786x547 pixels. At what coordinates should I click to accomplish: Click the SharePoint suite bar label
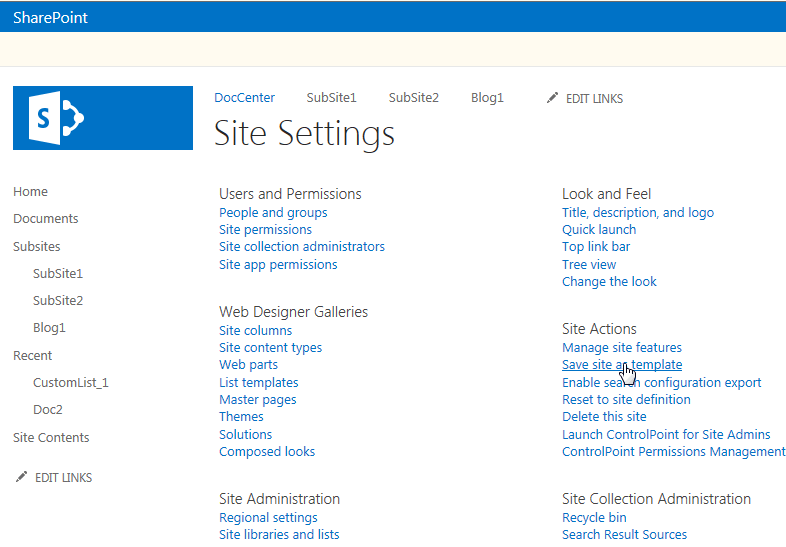51,17
